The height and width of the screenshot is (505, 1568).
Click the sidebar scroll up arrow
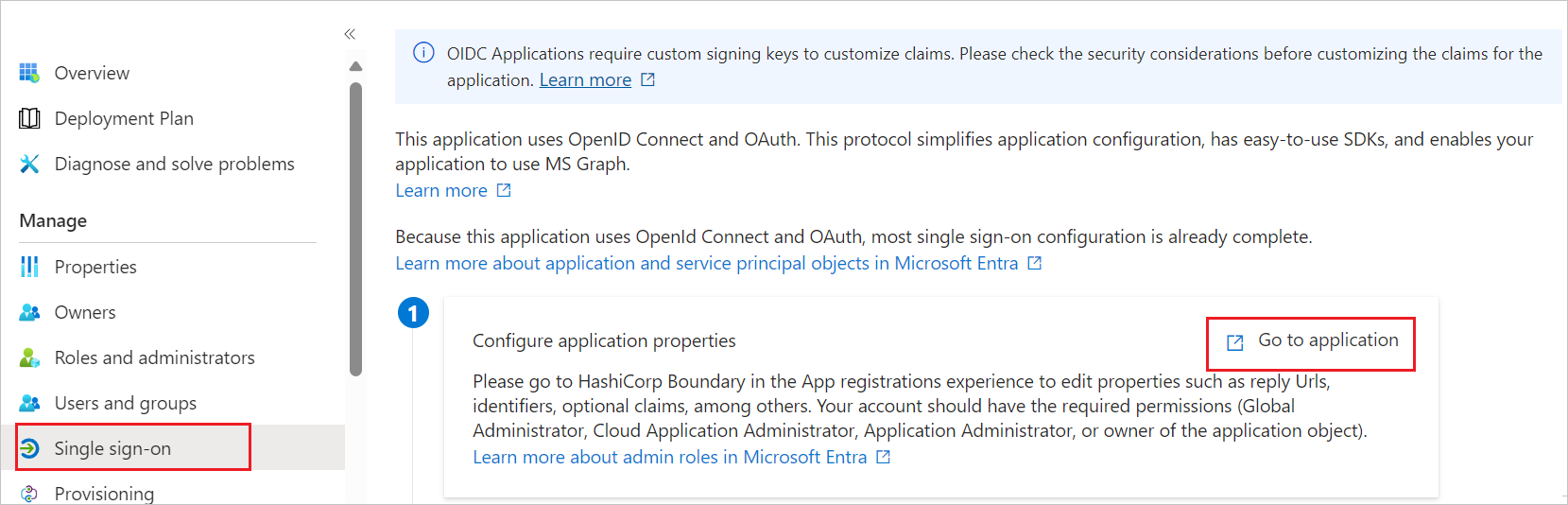[355, 66]
